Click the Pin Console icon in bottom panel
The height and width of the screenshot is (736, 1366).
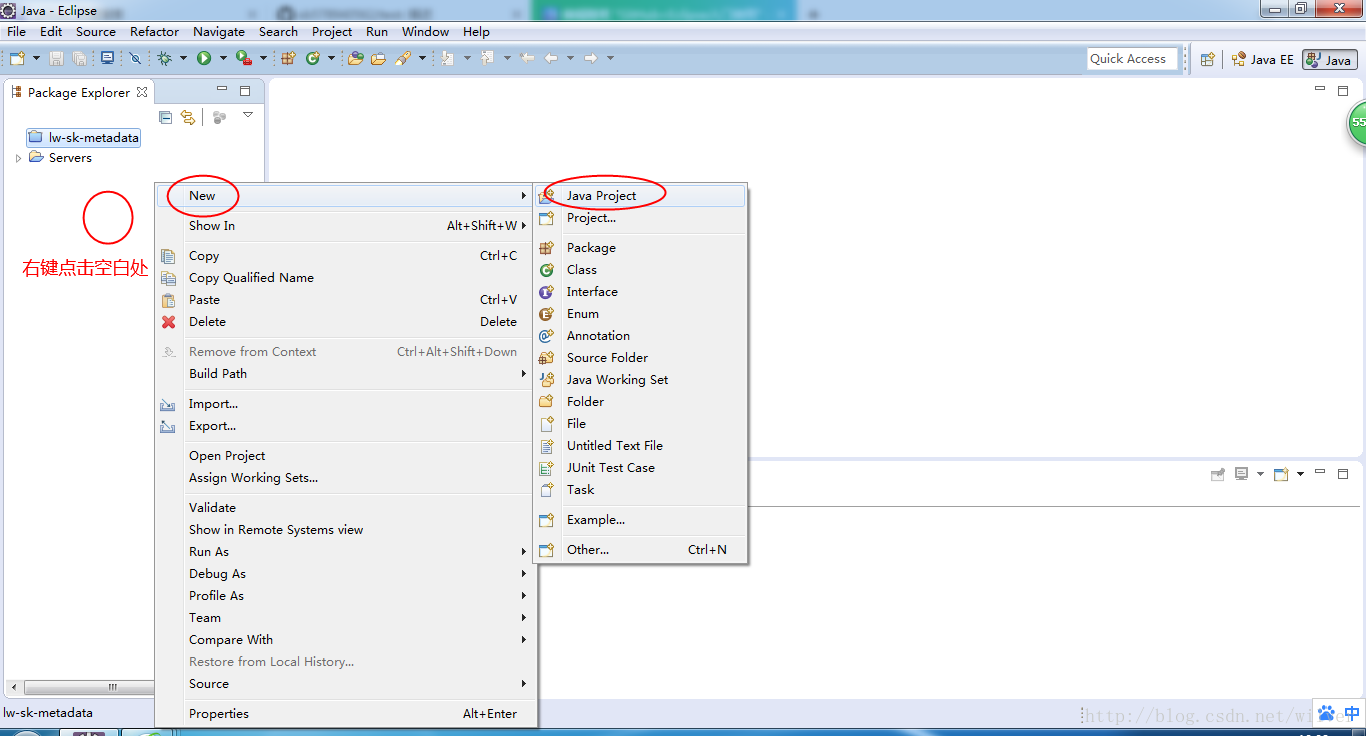point(1217,474)
